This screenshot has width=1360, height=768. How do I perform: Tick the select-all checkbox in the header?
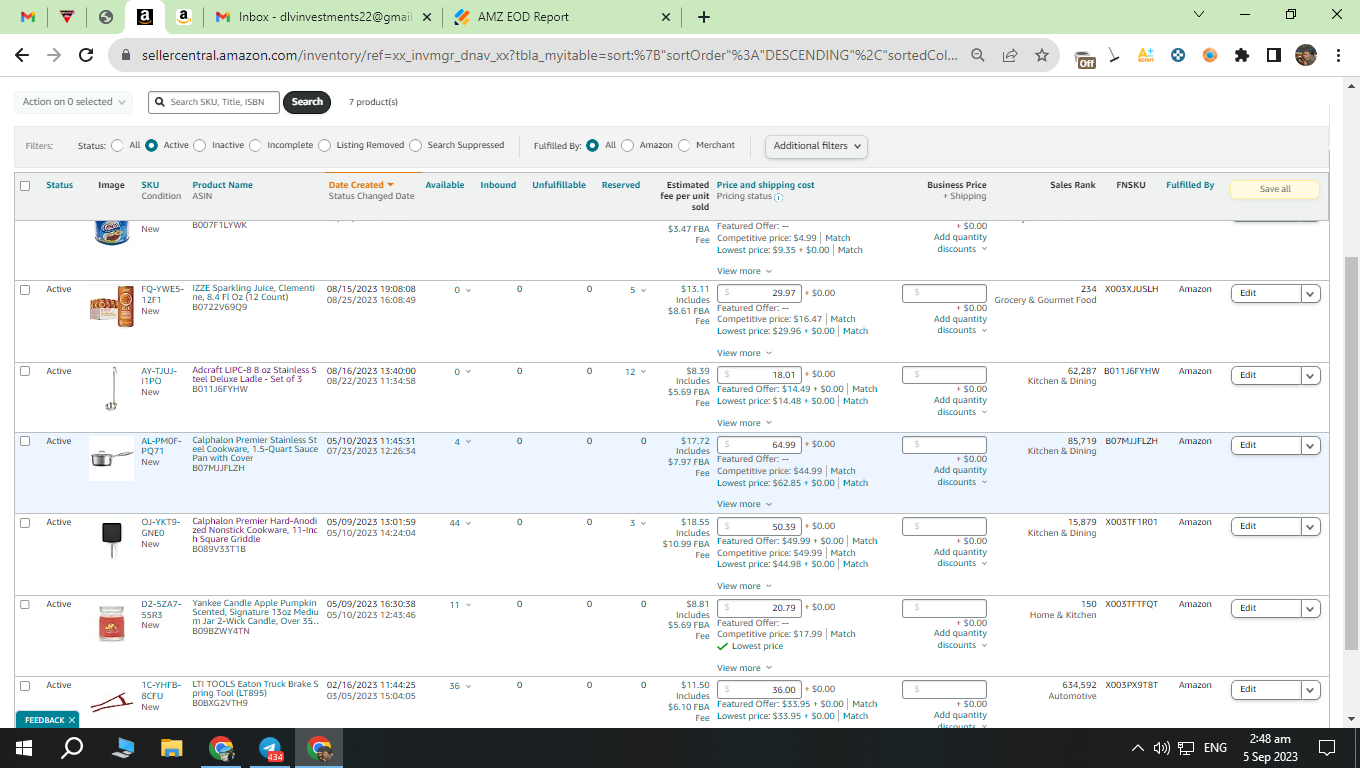[x=25, y=185]
